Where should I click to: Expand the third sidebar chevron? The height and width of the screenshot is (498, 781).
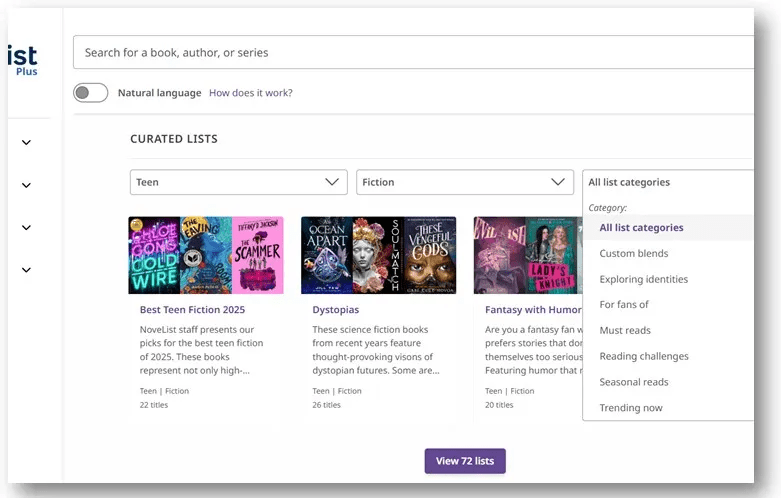(x=26, y=227)
